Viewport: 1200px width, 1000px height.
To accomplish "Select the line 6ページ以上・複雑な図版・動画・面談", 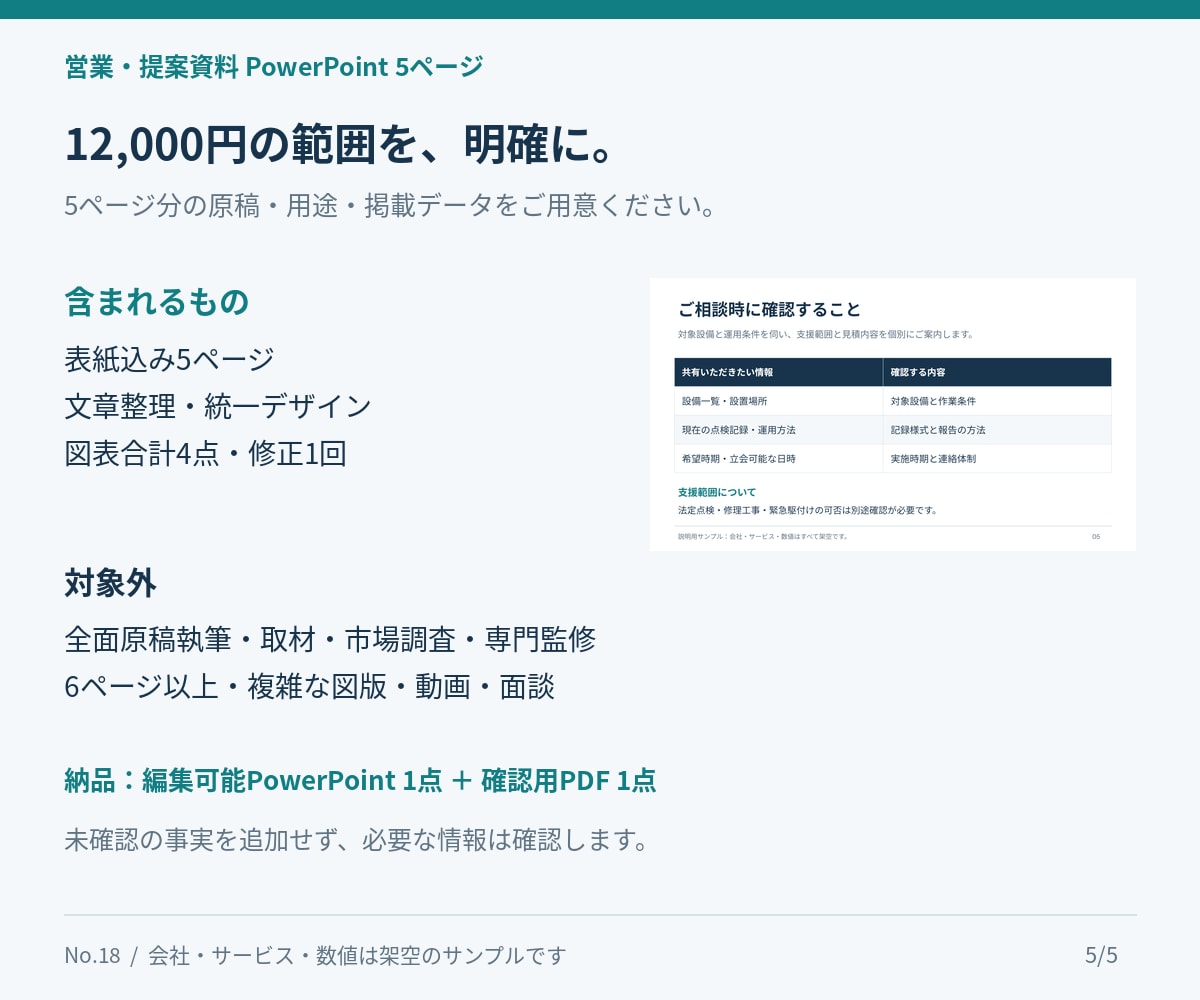I will point(309,687).
